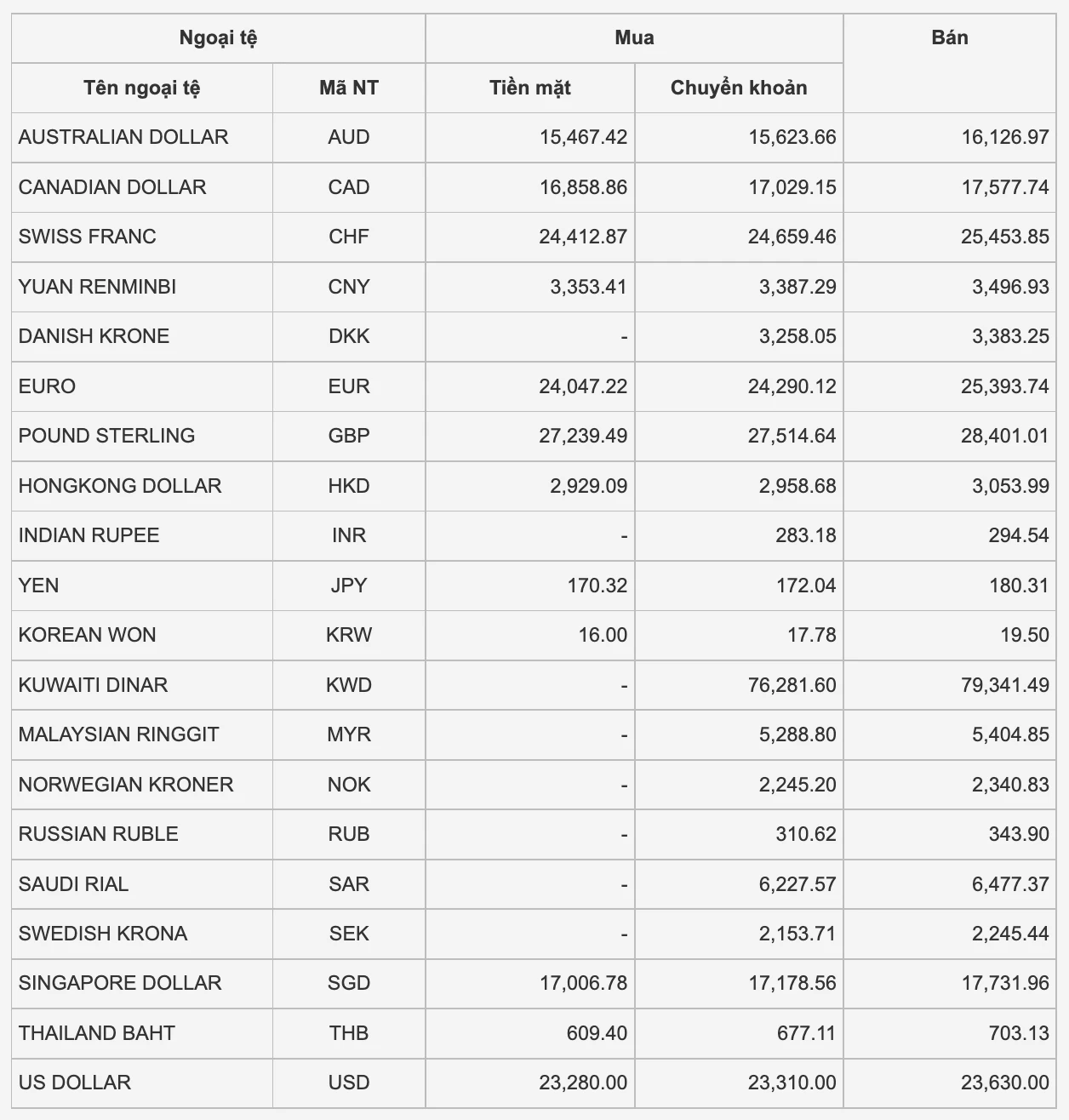1069x1120 pixels.
Task: Click the "Bán" column header
Action: tap(949, 38)
